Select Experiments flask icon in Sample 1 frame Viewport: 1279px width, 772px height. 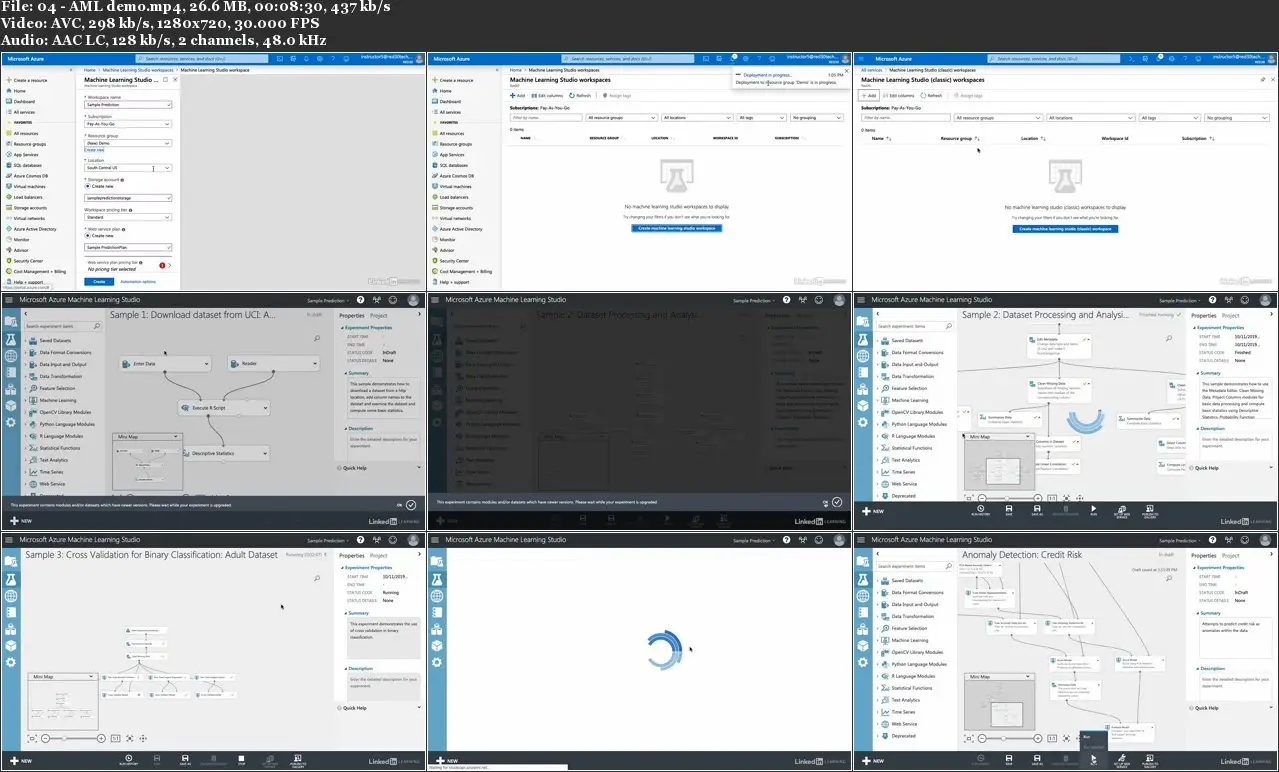click(11, 339)
